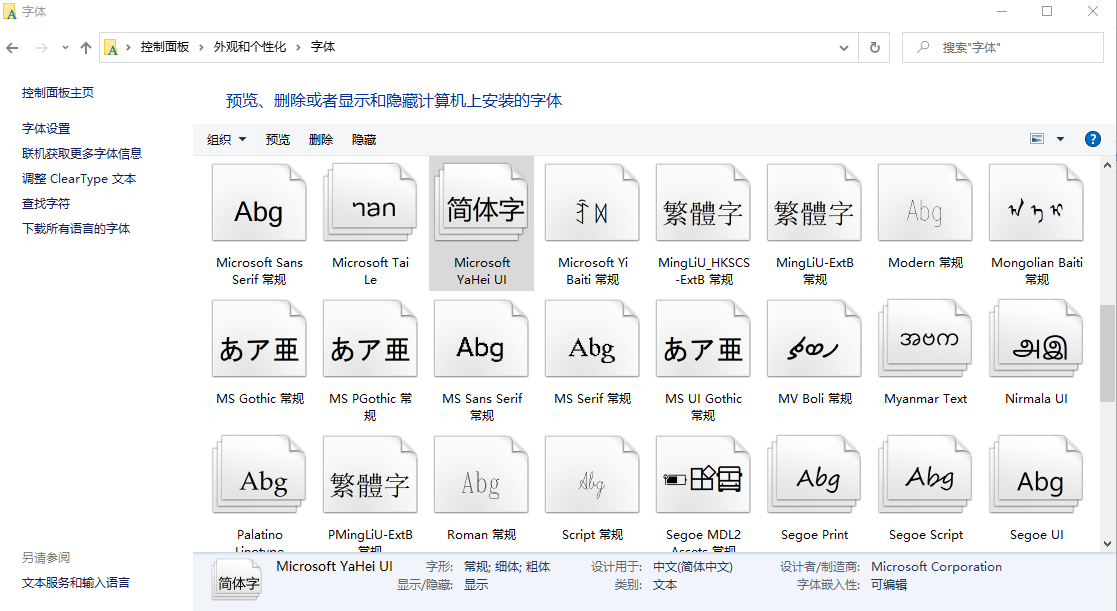Viewport: 1117px width, 611px height.
Task: Select the MingLiU_HKSCS-ExtB font icon
Action: [703, 202]
